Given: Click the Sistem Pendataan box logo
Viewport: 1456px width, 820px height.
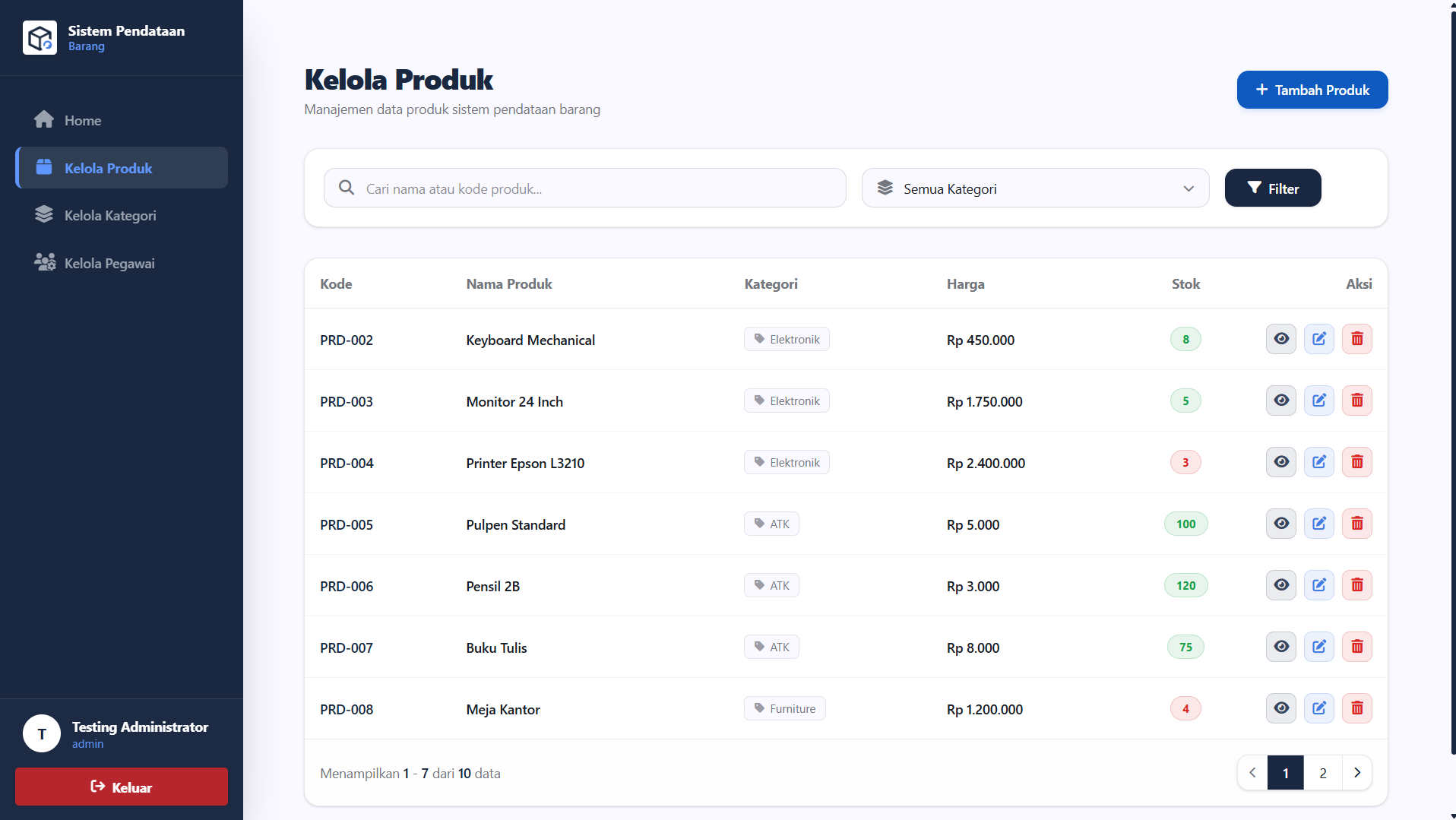Looking at the screenshot, I should coord(40,37).
